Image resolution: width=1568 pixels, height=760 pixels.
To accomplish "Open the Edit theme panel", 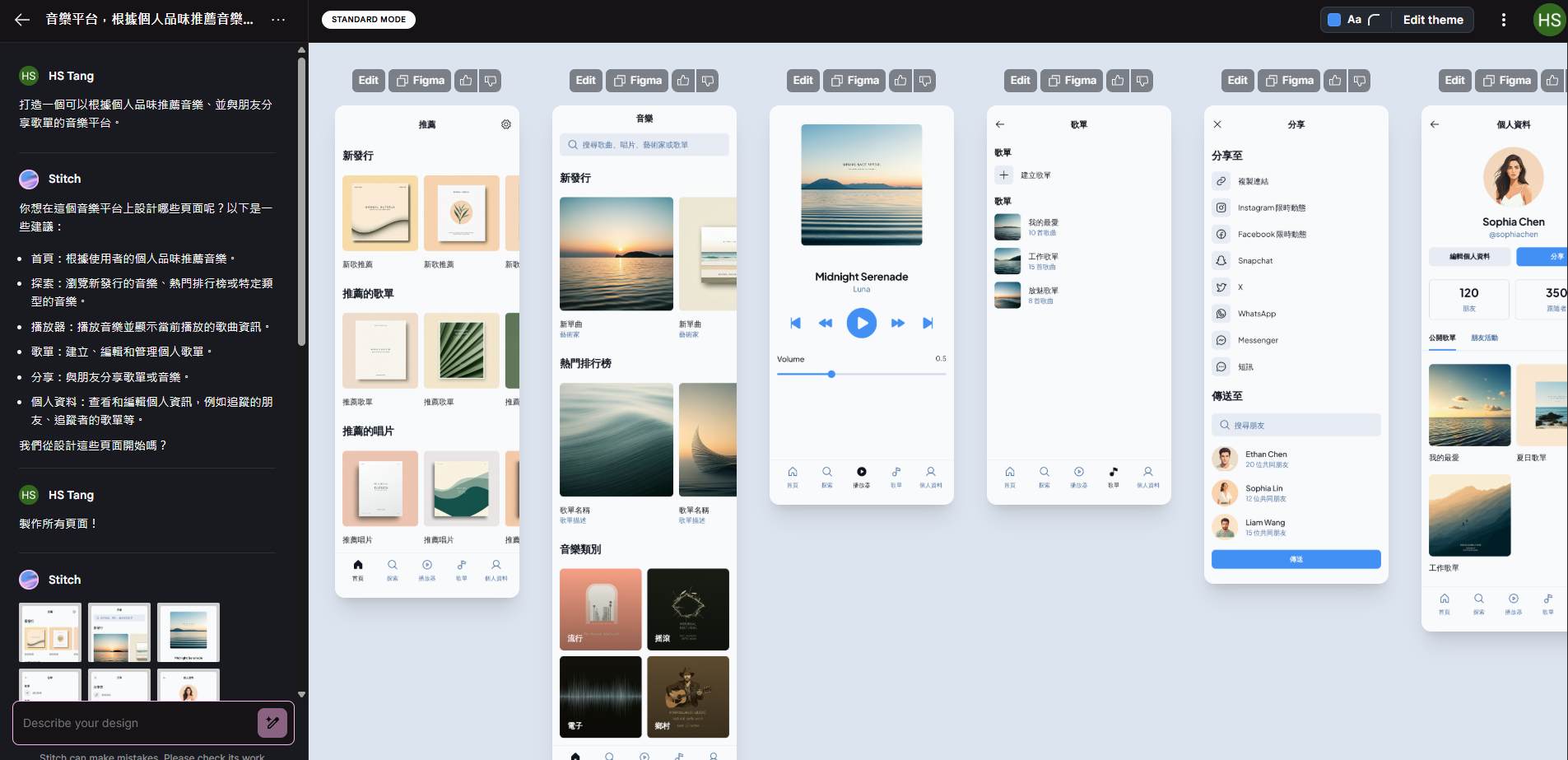I will [x=1432, y=20].
